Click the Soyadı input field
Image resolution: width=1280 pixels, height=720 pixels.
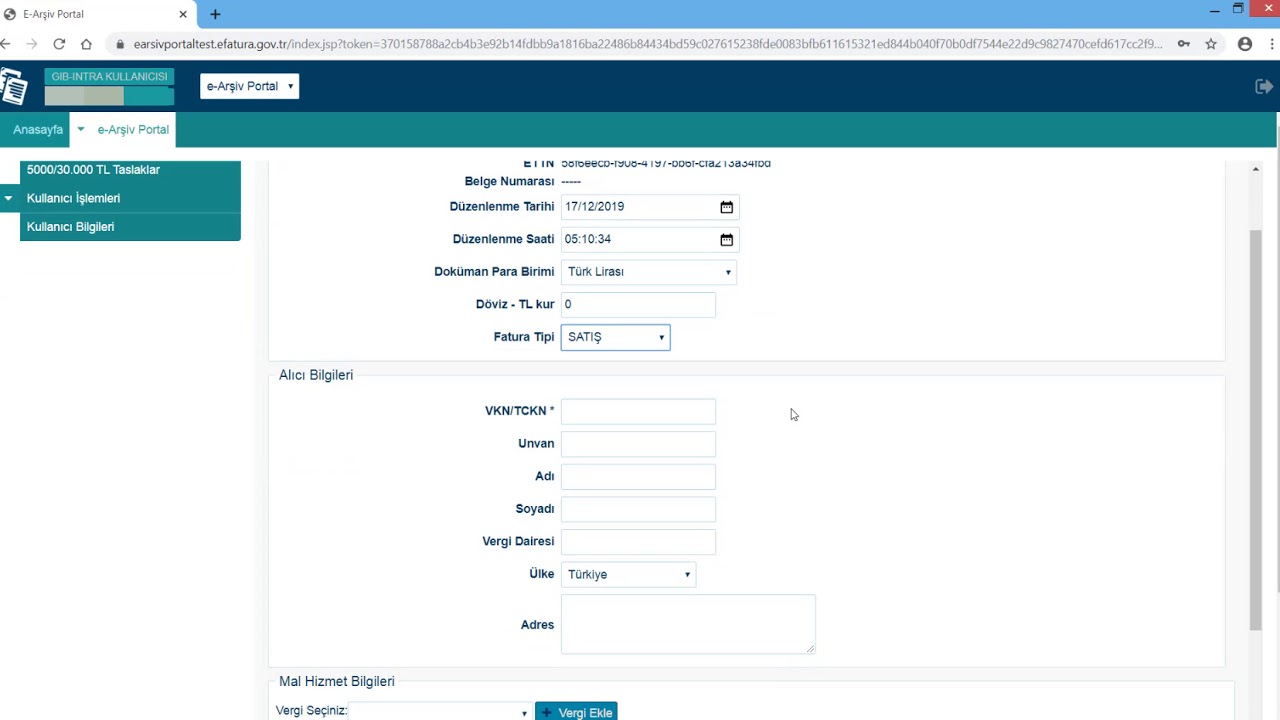tap(638, 509)
